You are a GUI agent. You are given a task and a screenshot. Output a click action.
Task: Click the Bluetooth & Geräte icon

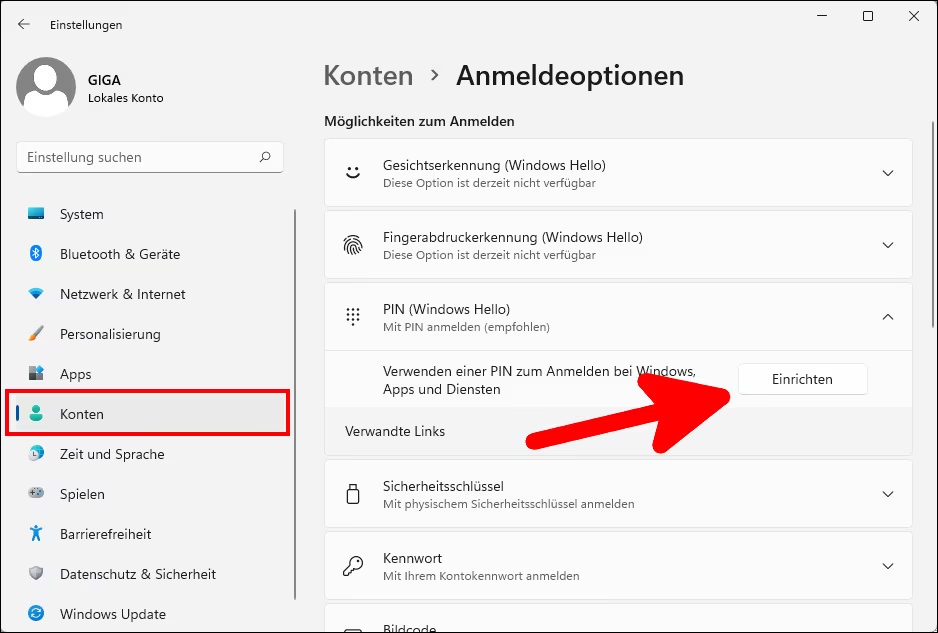[x=37, y=254]
